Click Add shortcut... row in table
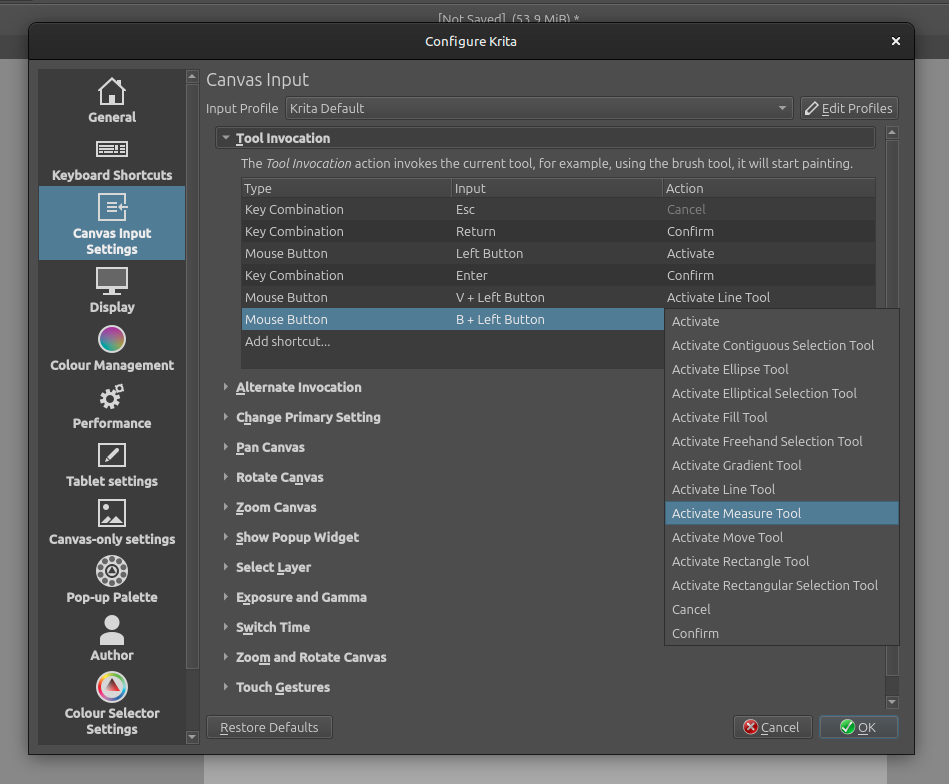Viewport: 949px width, 784px height. pyautogui.click(x=288, y=341)
